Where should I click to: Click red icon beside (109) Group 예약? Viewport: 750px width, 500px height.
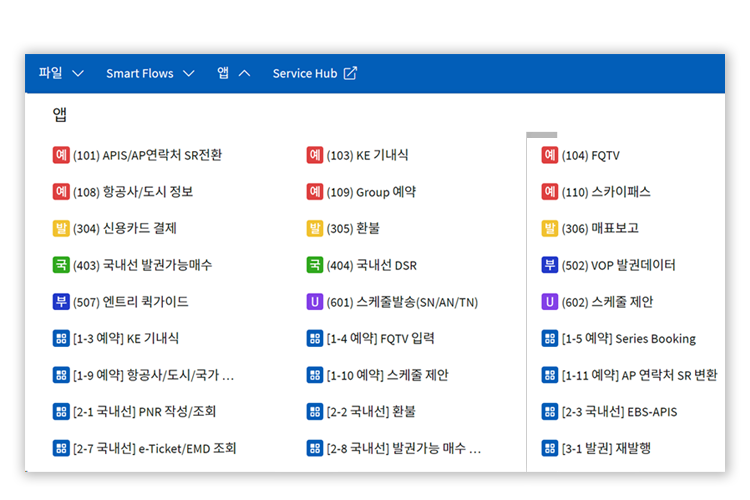(315, 192)
